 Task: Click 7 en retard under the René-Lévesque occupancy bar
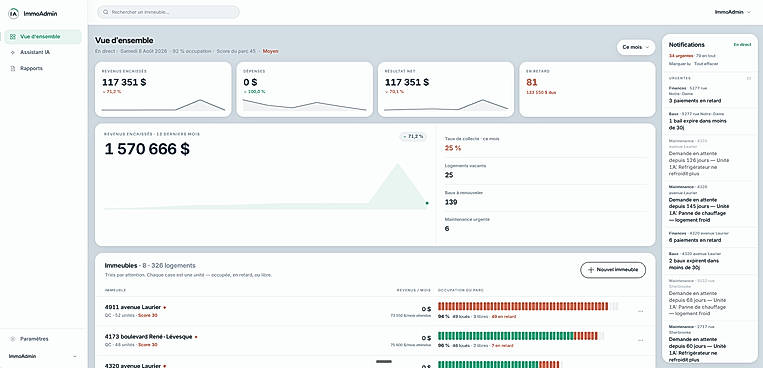(502, 346)
